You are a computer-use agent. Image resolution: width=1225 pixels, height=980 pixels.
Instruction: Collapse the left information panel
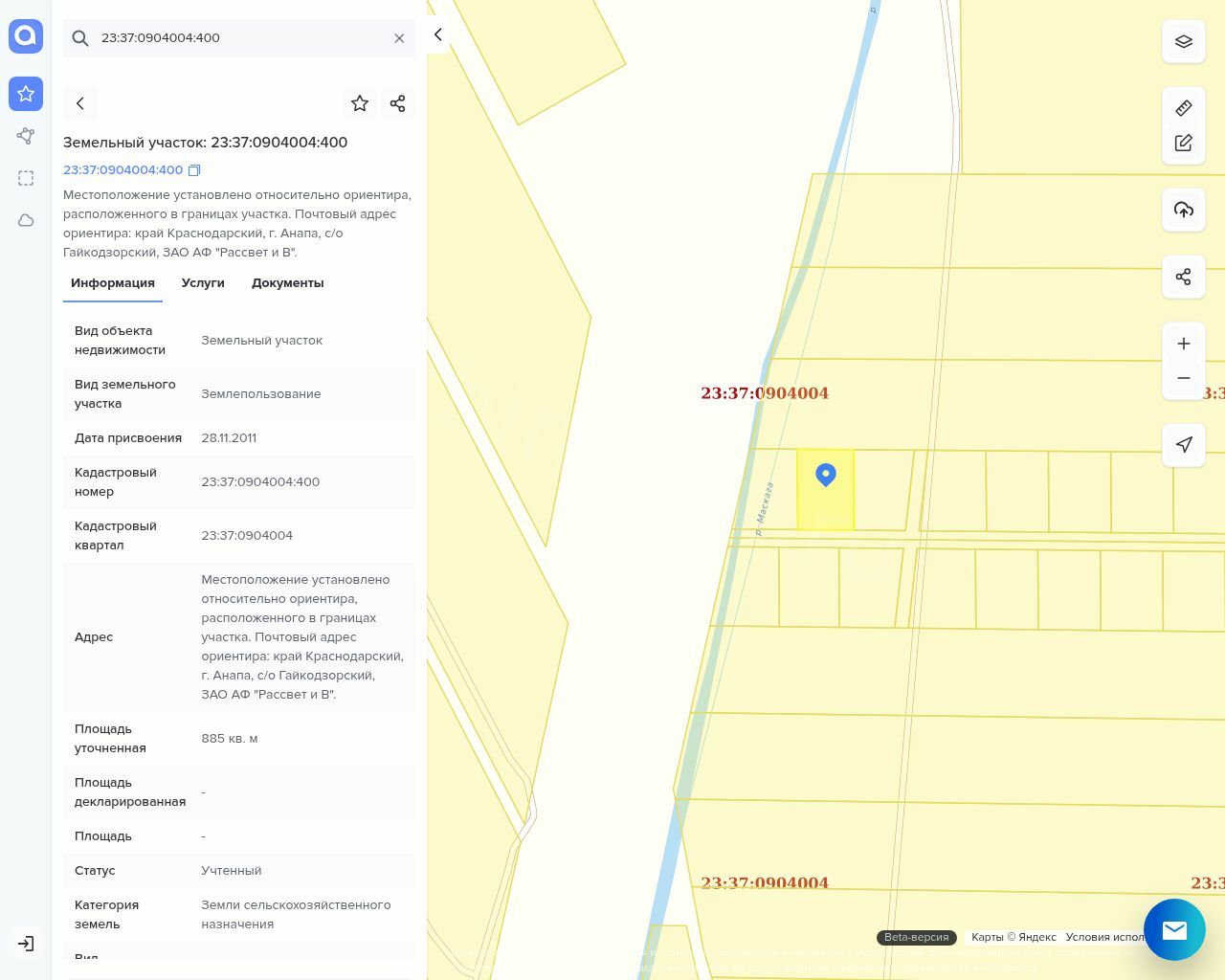tap(437, 34)
